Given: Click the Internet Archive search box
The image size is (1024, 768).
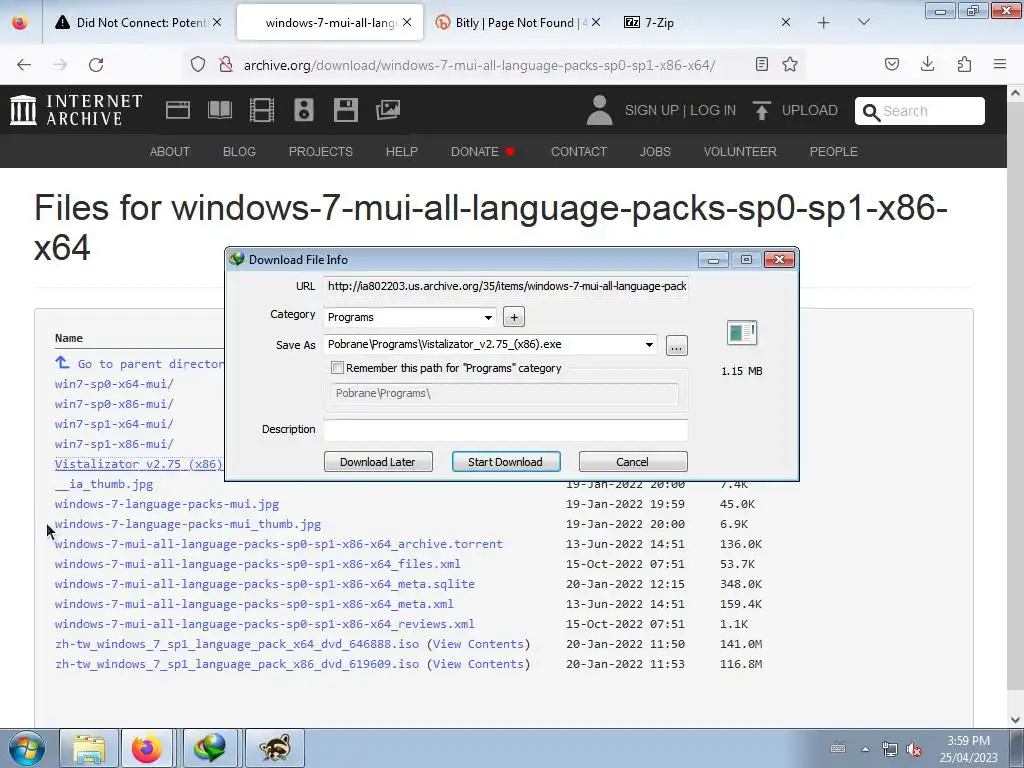Looking at the screenshot, I should [920, 111].
